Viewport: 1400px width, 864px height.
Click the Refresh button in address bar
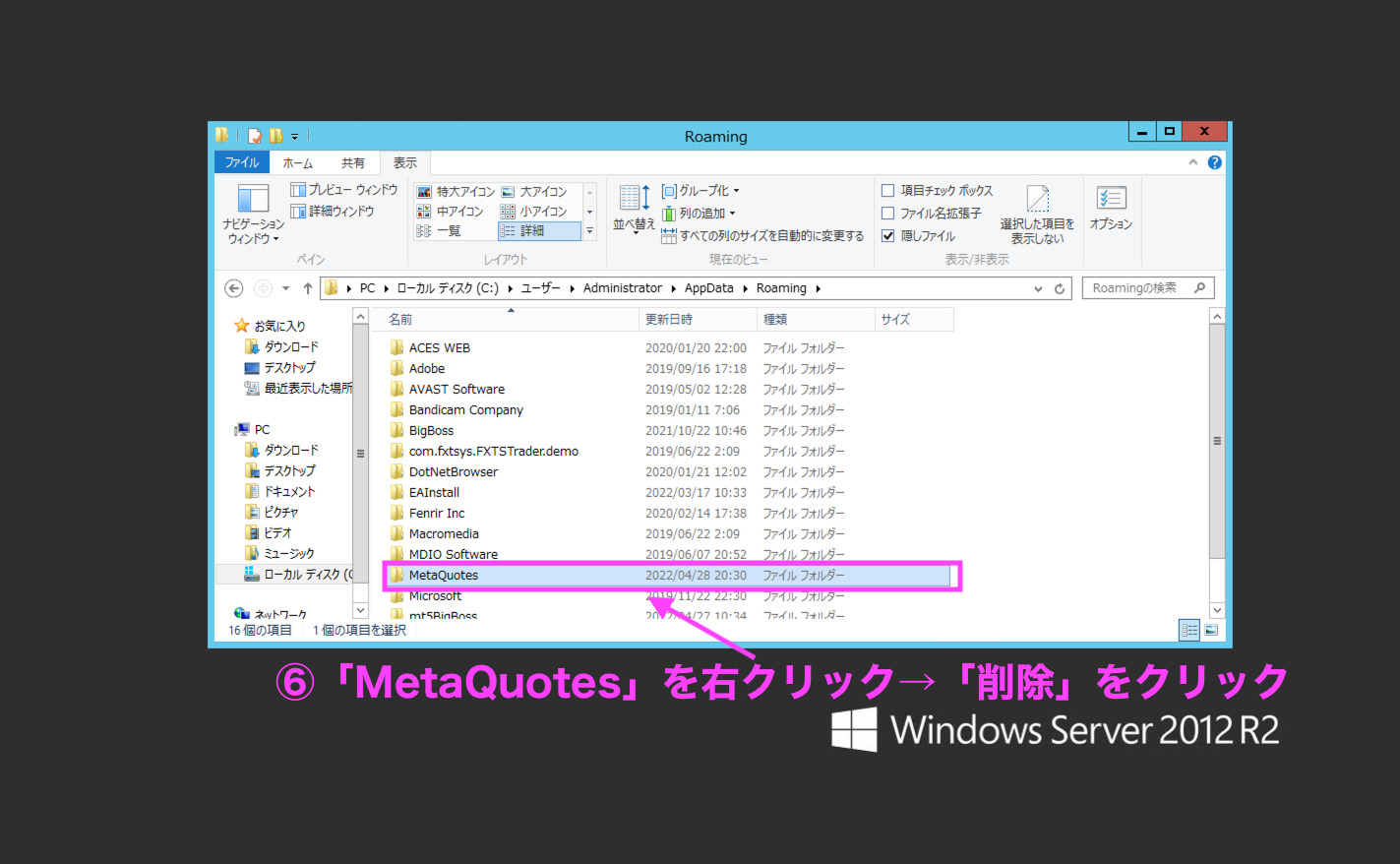[x=1060, y=288]
